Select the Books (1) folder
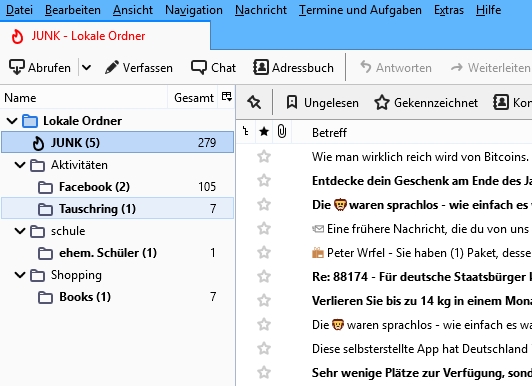This screenshot has height=386, width=532. (117, 297)
